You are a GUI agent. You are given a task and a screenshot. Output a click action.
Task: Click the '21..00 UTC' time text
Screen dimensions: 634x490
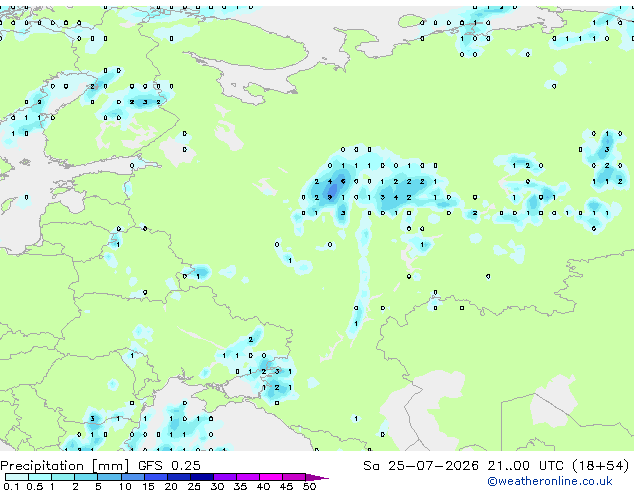tap(525, 466)
